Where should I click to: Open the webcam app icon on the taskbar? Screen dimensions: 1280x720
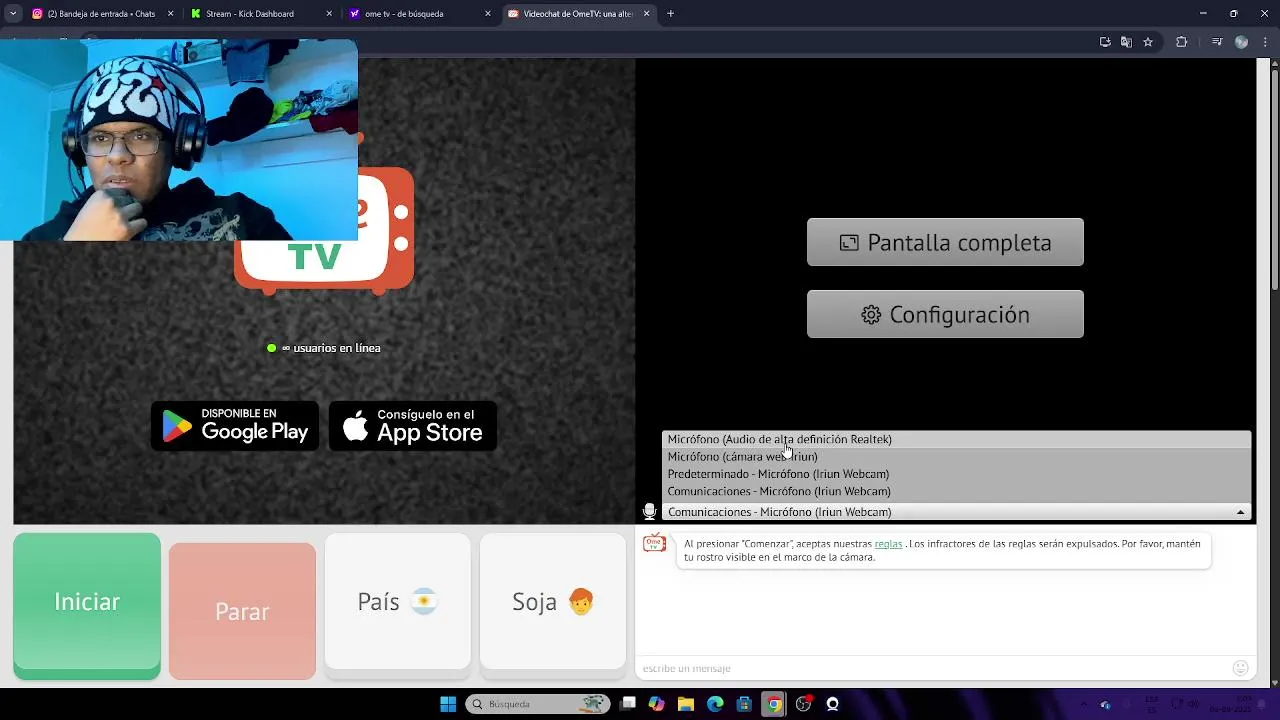[832, 704]
